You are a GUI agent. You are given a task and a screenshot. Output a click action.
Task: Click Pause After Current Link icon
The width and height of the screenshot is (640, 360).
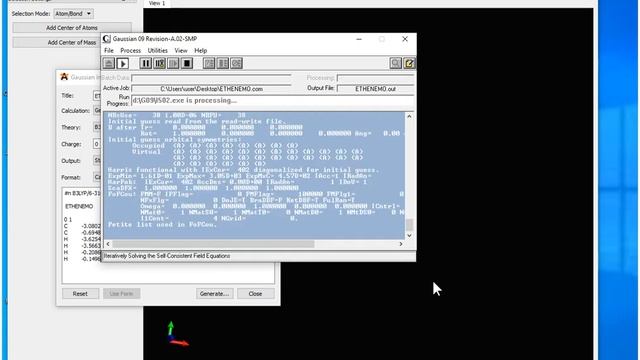pyautogui.click(x=160, y=63)
